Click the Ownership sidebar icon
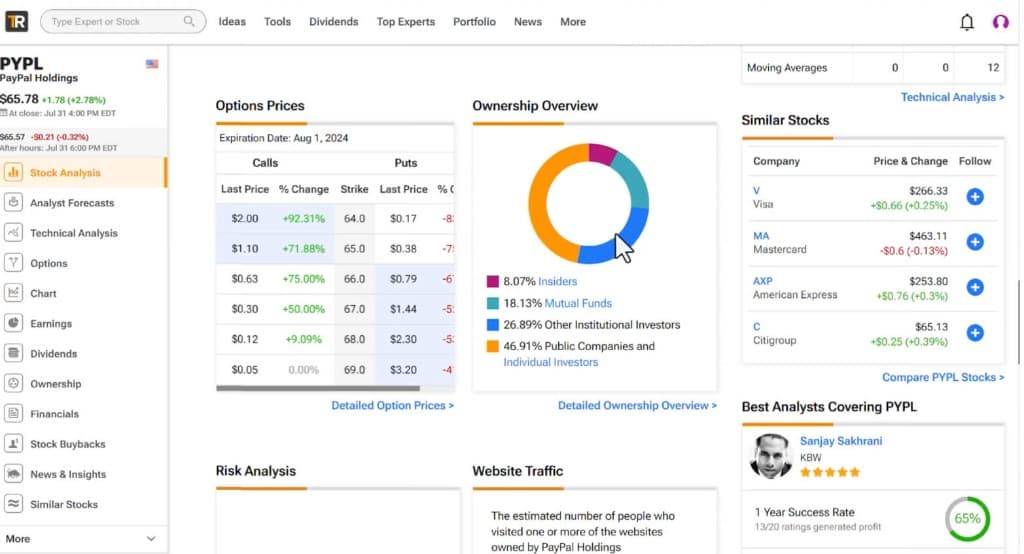 click(x=13, y=383)
